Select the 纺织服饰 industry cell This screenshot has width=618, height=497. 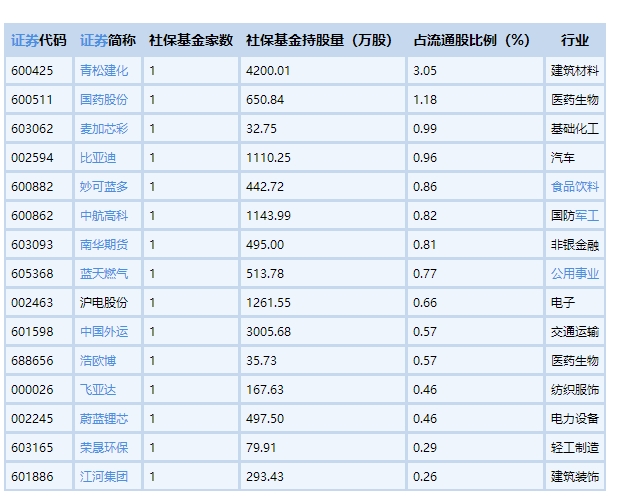click(575, 390)
